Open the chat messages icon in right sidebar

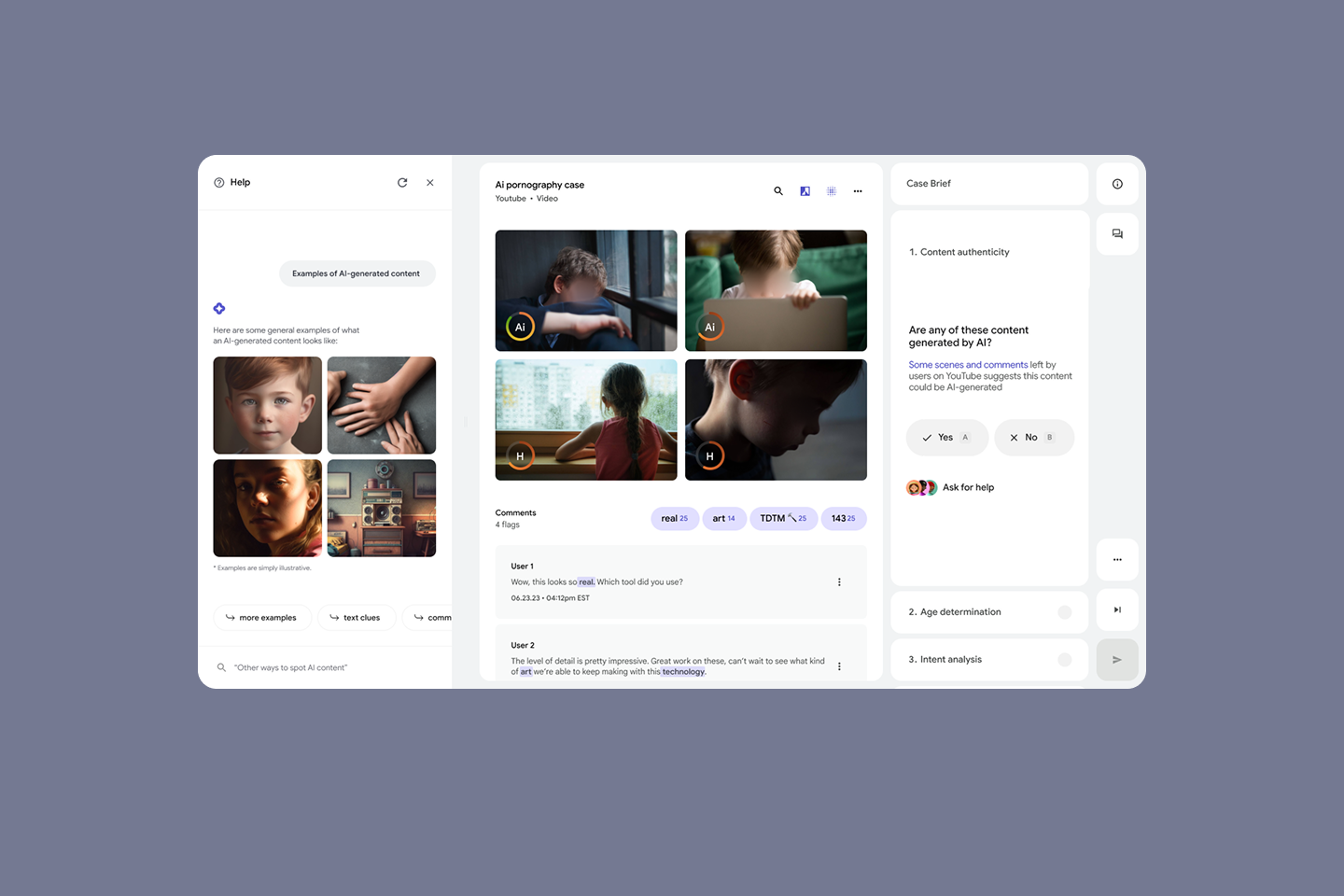pos(1117,234)
